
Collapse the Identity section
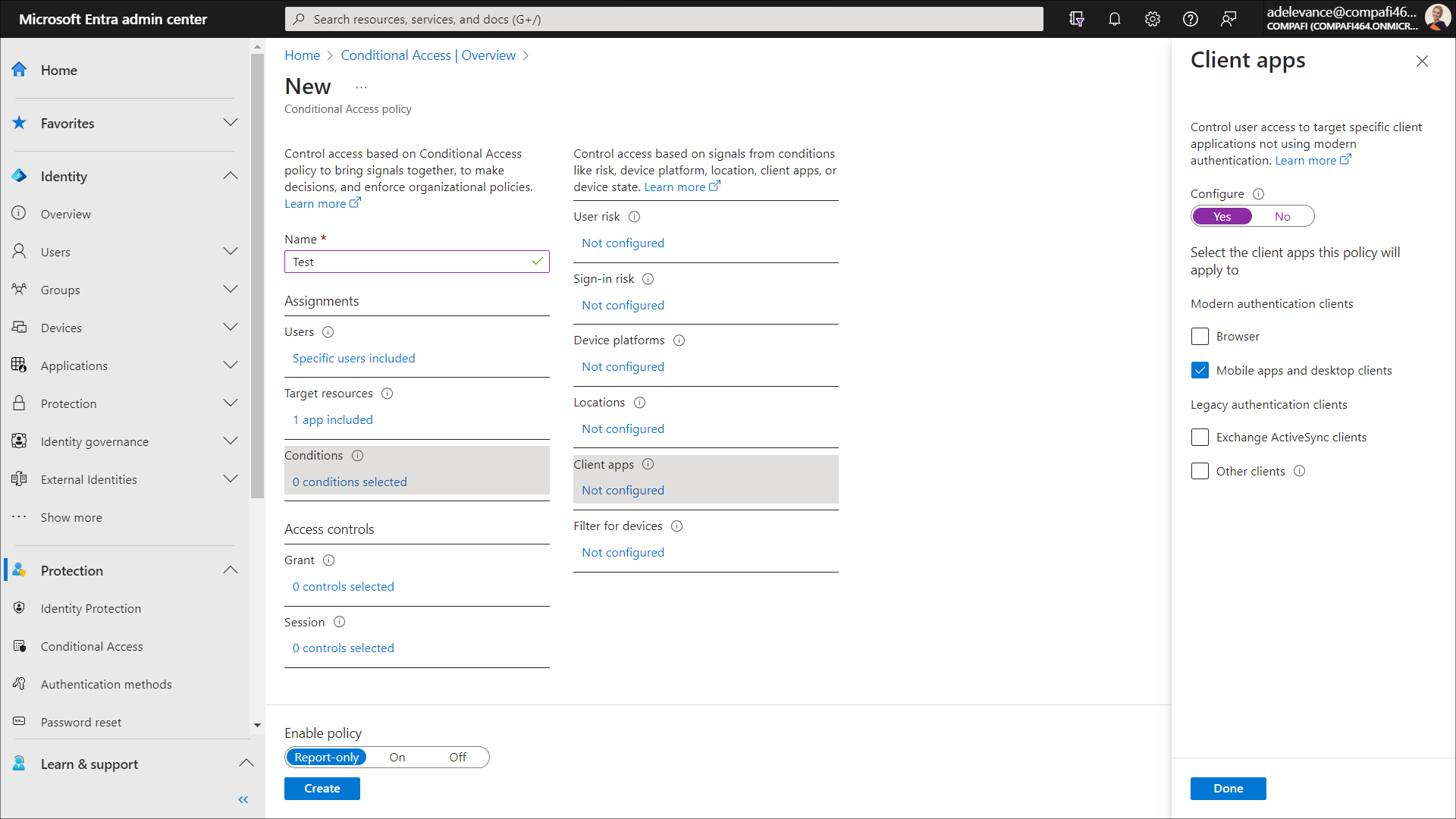[x=231, y=176]
